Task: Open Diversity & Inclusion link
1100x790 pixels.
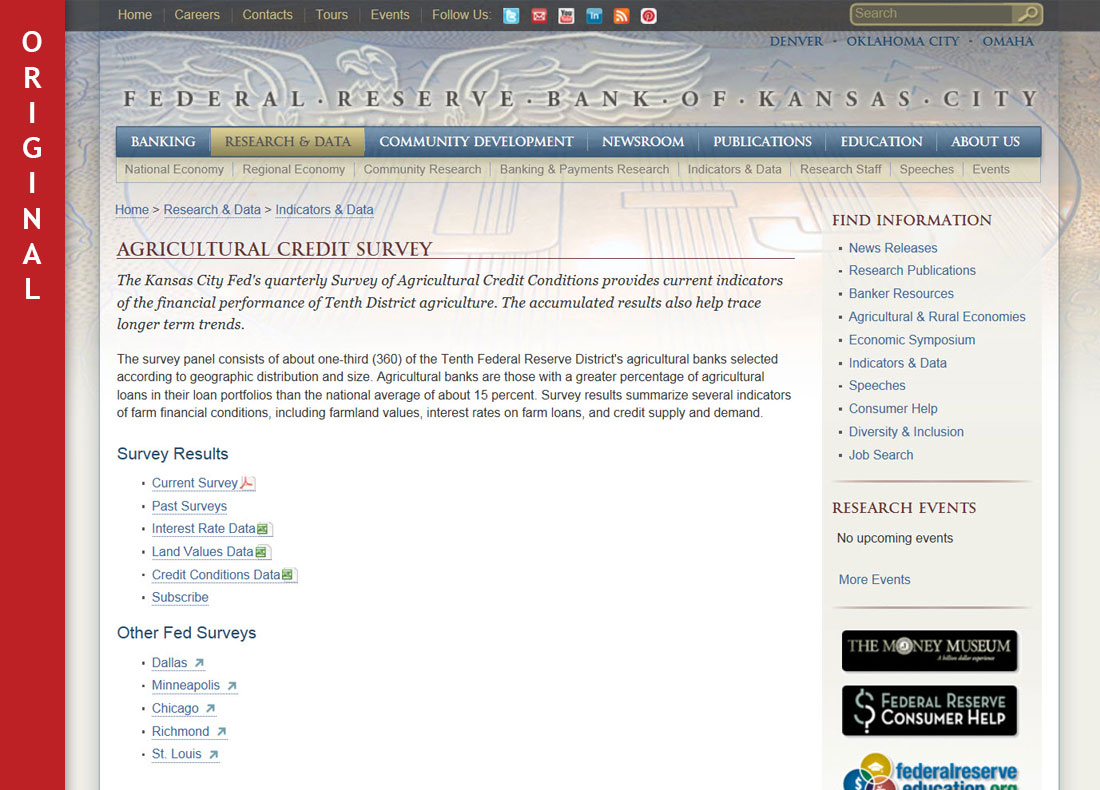Action: 906,431
